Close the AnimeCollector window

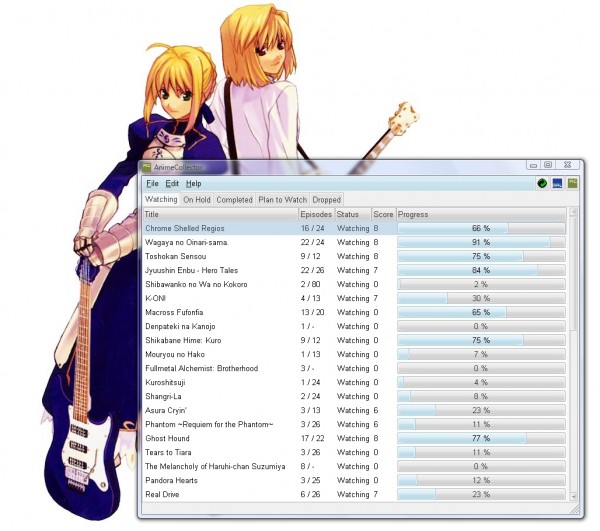point(567,165)
